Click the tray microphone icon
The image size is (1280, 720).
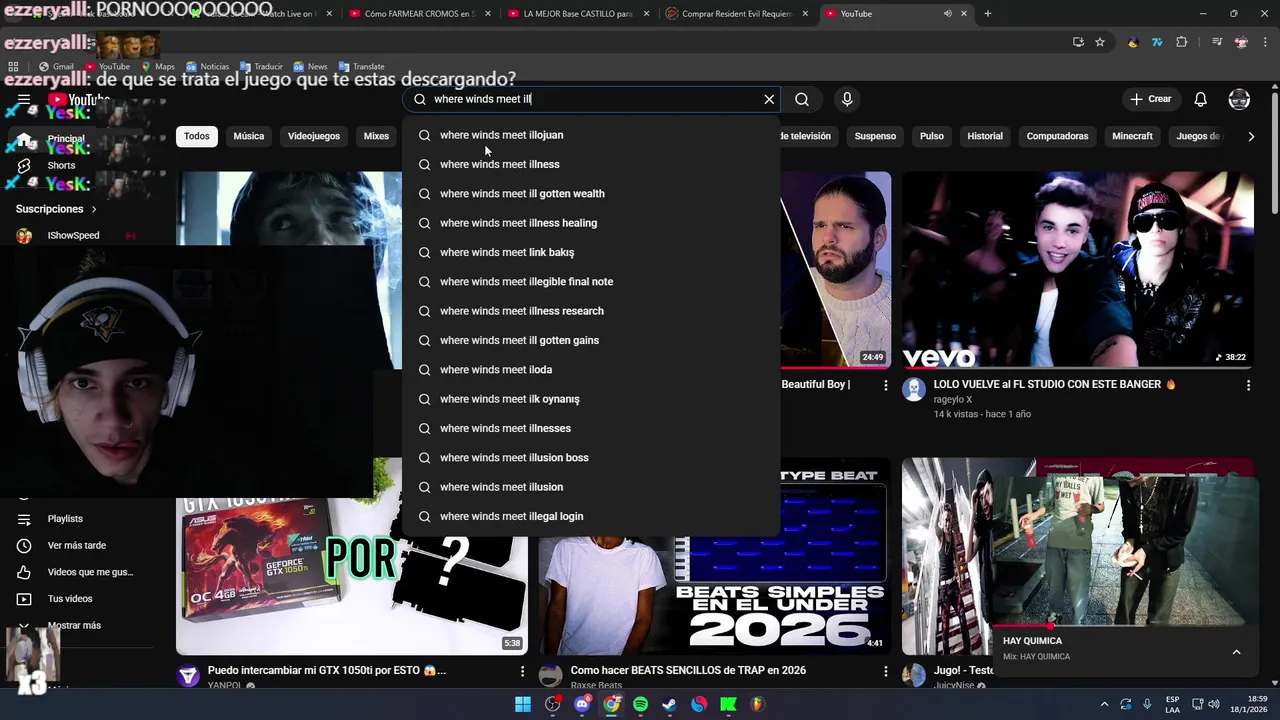point(1147,704)
